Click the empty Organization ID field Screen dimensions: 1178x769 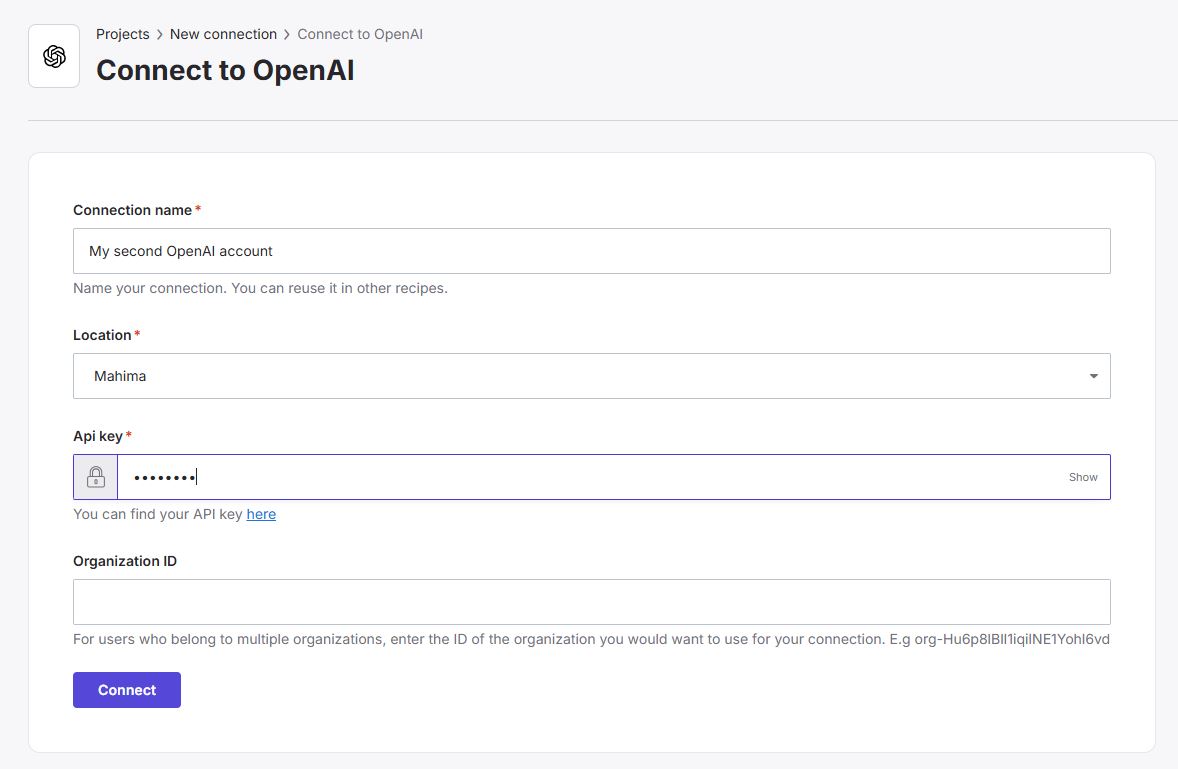(591, 602)
